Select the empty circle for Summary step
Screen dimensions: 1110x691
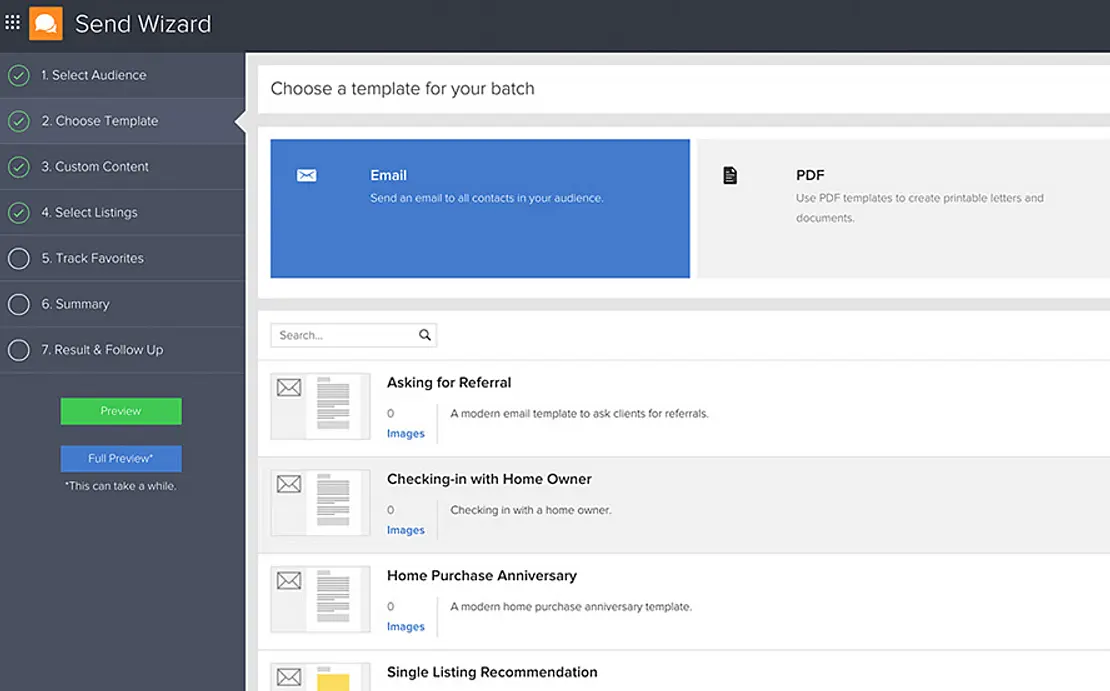pyautogui.click(x=18, y=305)
